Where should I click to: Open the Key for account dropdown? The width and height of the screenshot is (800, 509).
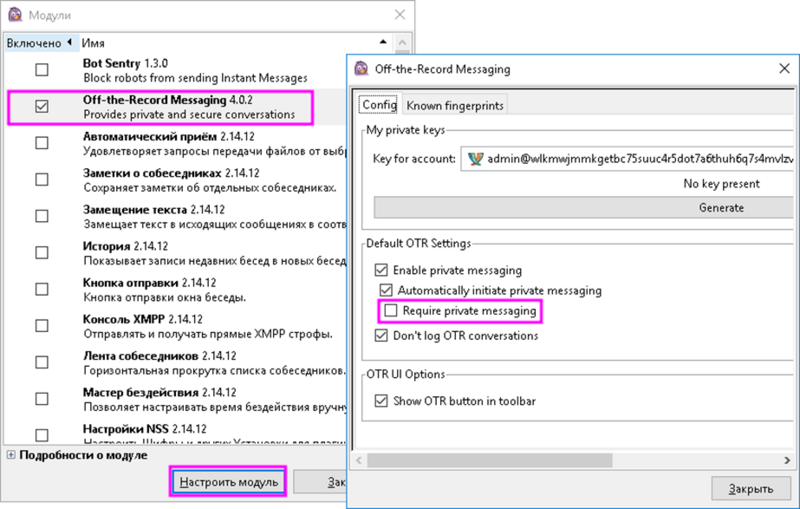pyautogui.click(x=627, y=159)
